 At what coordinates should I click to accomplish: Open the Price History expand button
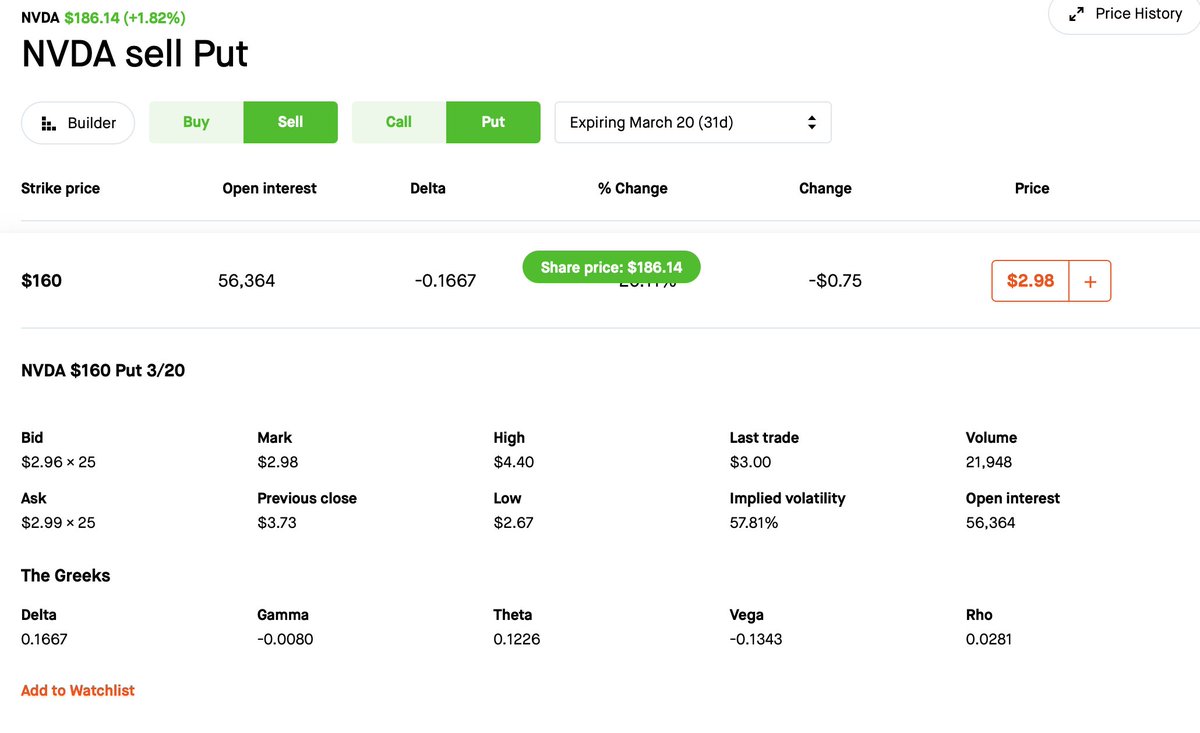(1125, 14)
